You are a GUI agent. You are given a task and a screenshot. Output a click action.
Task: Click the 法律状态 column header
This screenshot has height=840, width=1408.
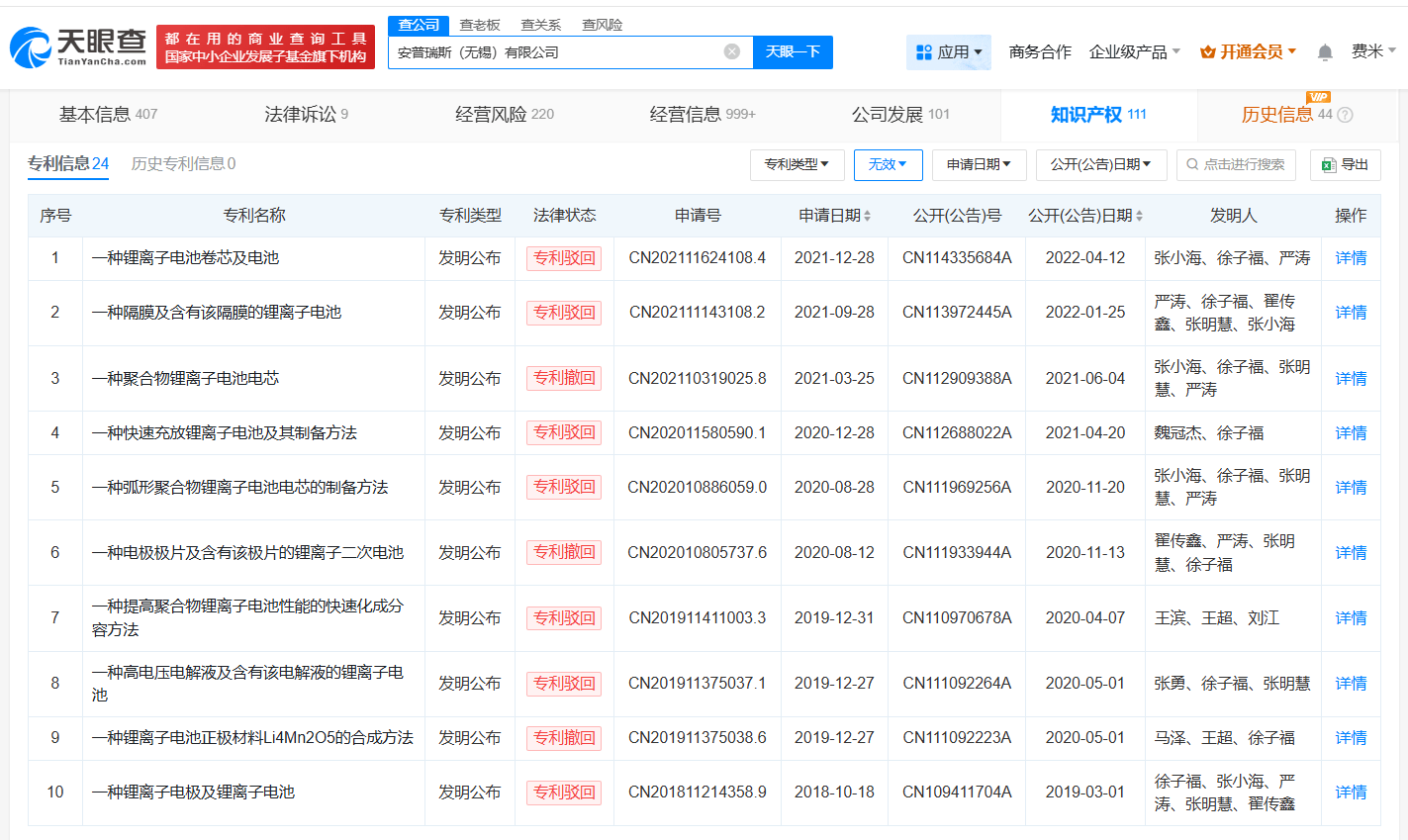(564, 216)
